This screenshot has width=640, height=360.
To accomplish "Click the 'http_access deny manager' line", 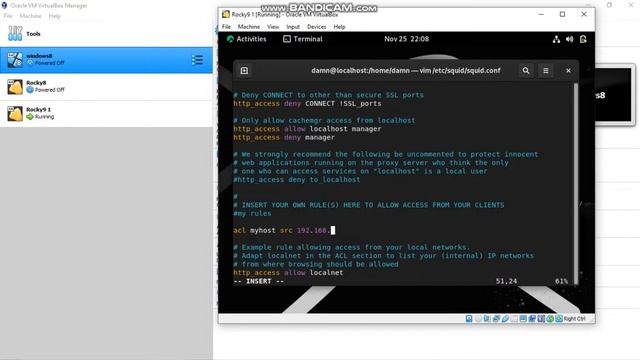I will pyautogui.click(x=284, y=138).
